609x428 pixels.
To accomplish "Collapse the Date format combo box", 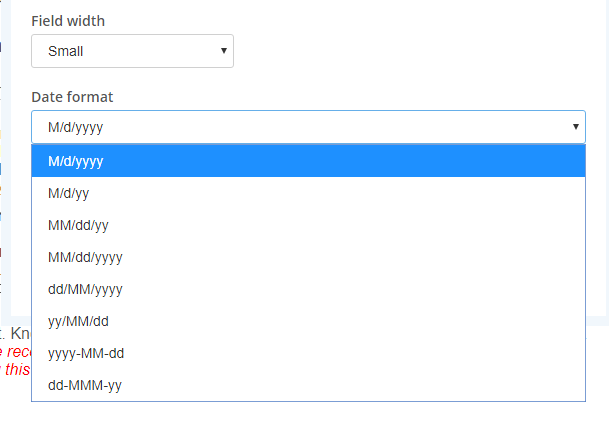I will point(300,127).
